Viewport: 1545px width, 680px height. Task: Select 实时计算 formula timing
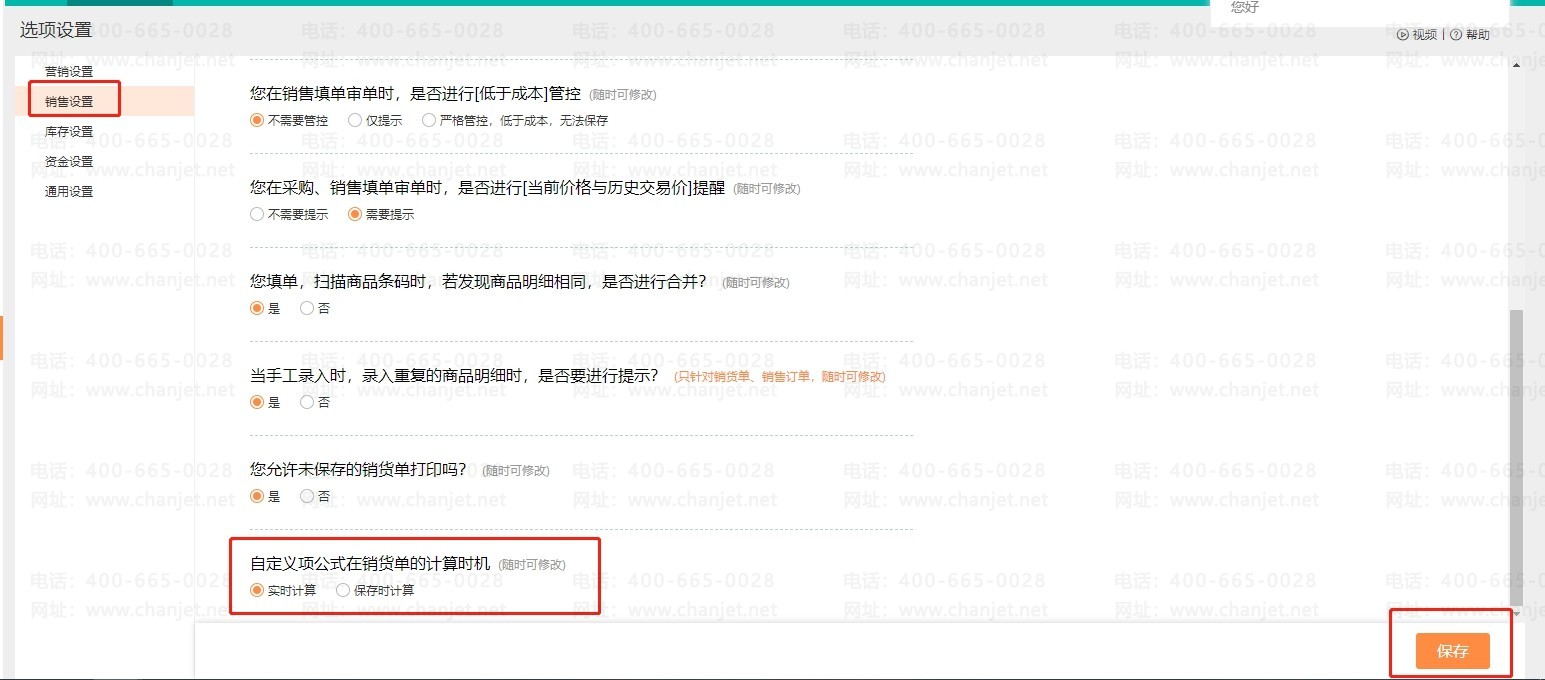(x=257, y=590)
